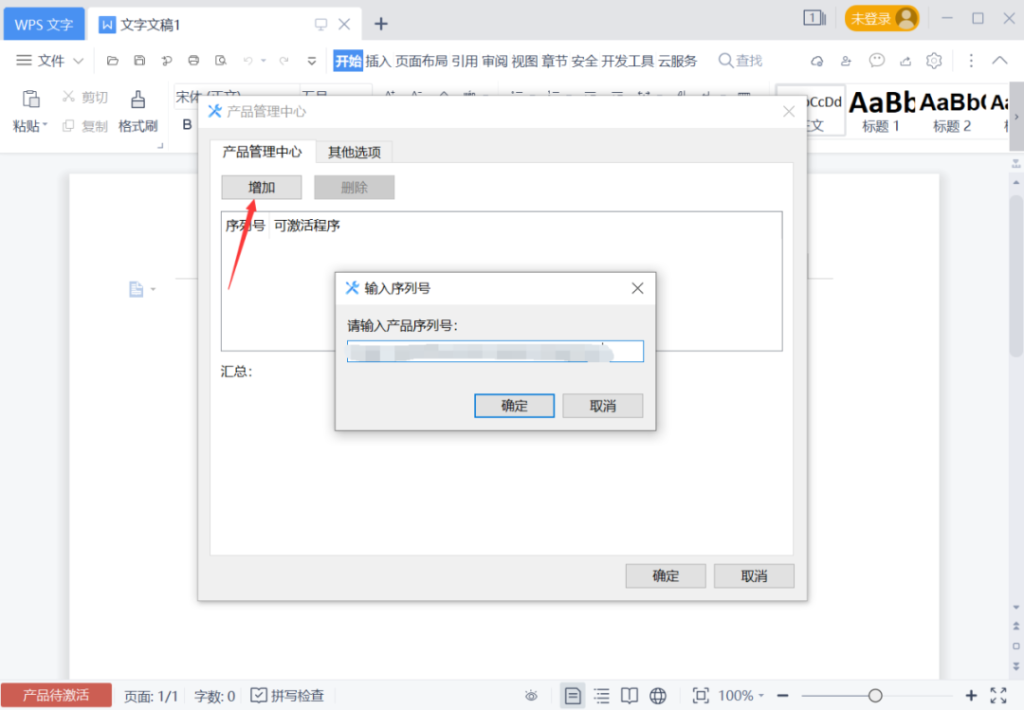The height and width of the screenshot is (710, 1024).
Task: Confirm serial number with 确定 button
Action: 514,406
